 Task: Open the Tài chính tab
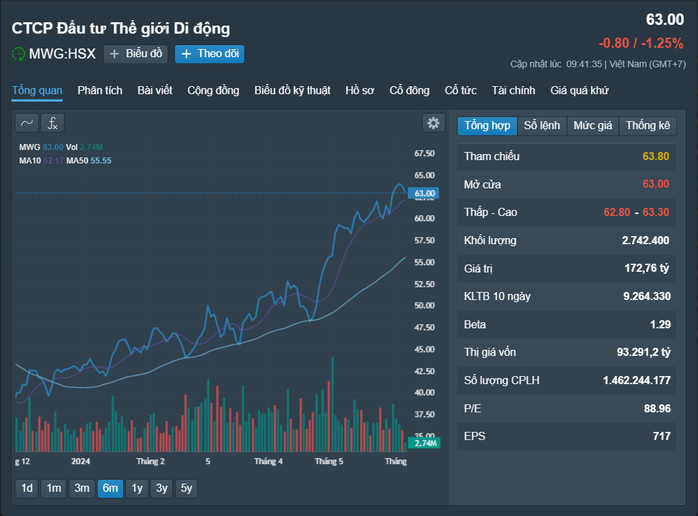pos(513,90)
